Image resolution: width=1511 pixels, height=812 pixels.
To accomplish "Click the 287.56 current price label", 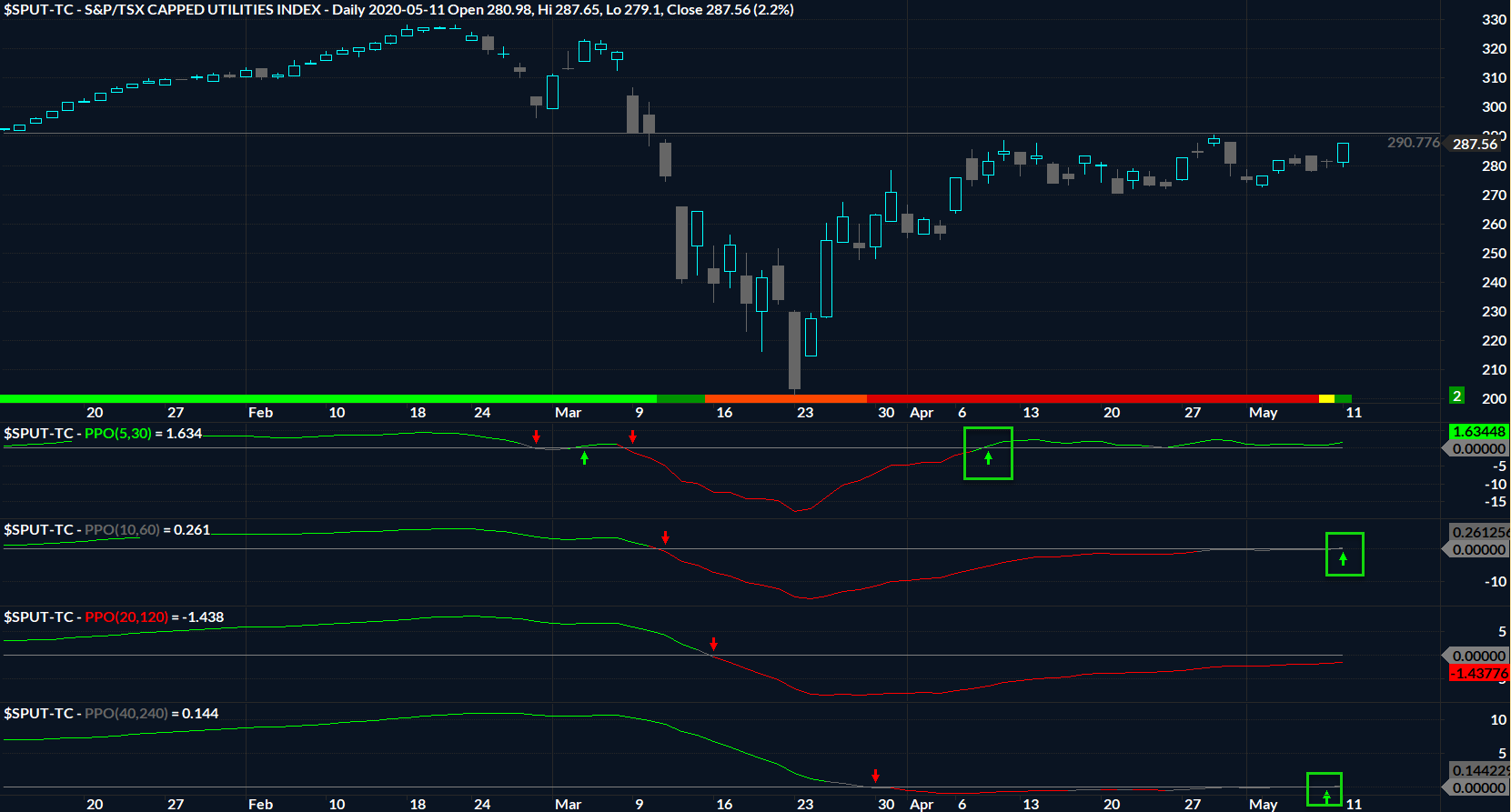I will [1475, 145].
